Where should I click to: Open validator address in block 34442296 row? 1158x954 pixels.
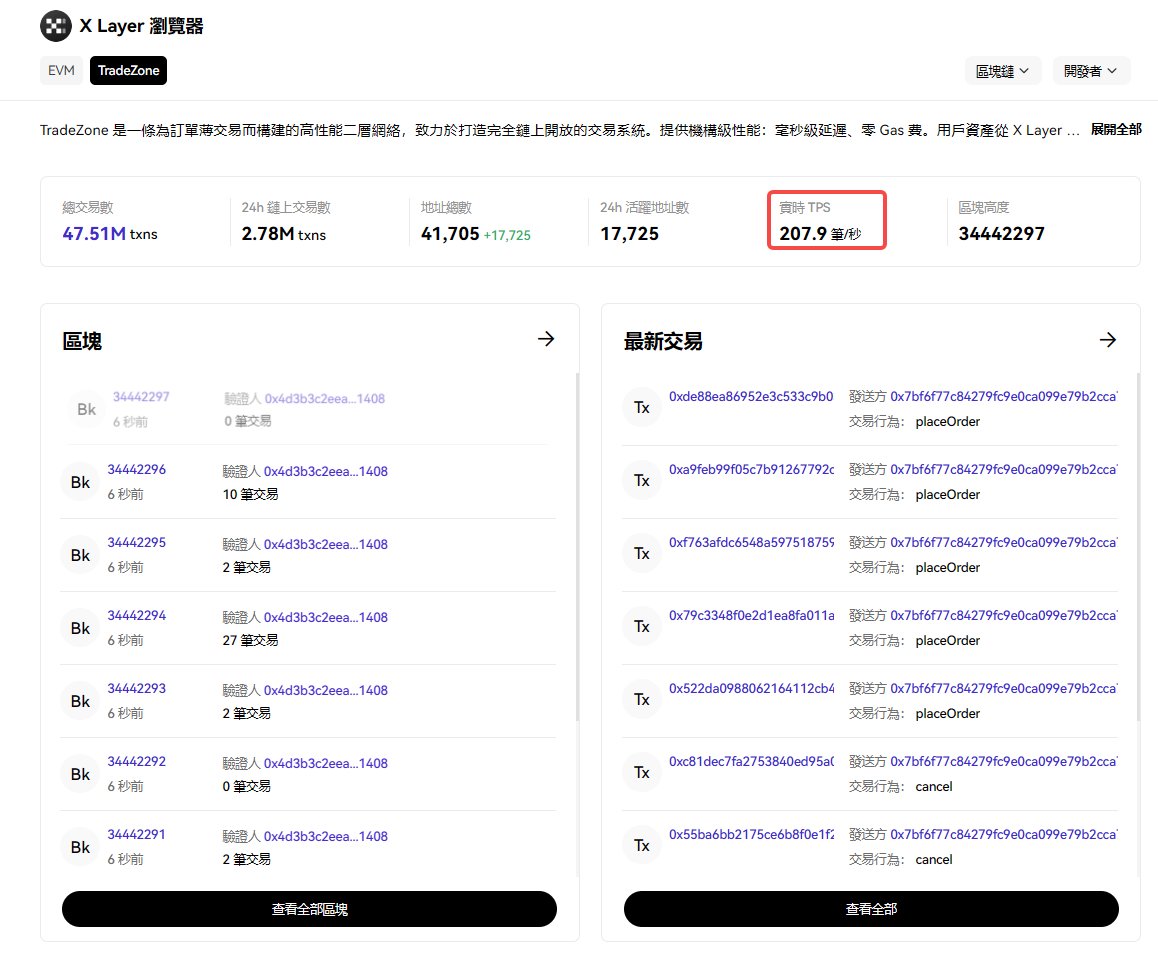click(326, 472)
